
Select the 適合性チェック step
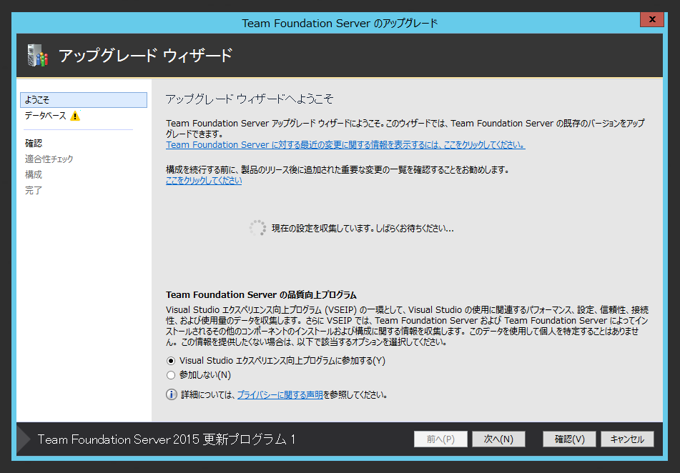49,159
